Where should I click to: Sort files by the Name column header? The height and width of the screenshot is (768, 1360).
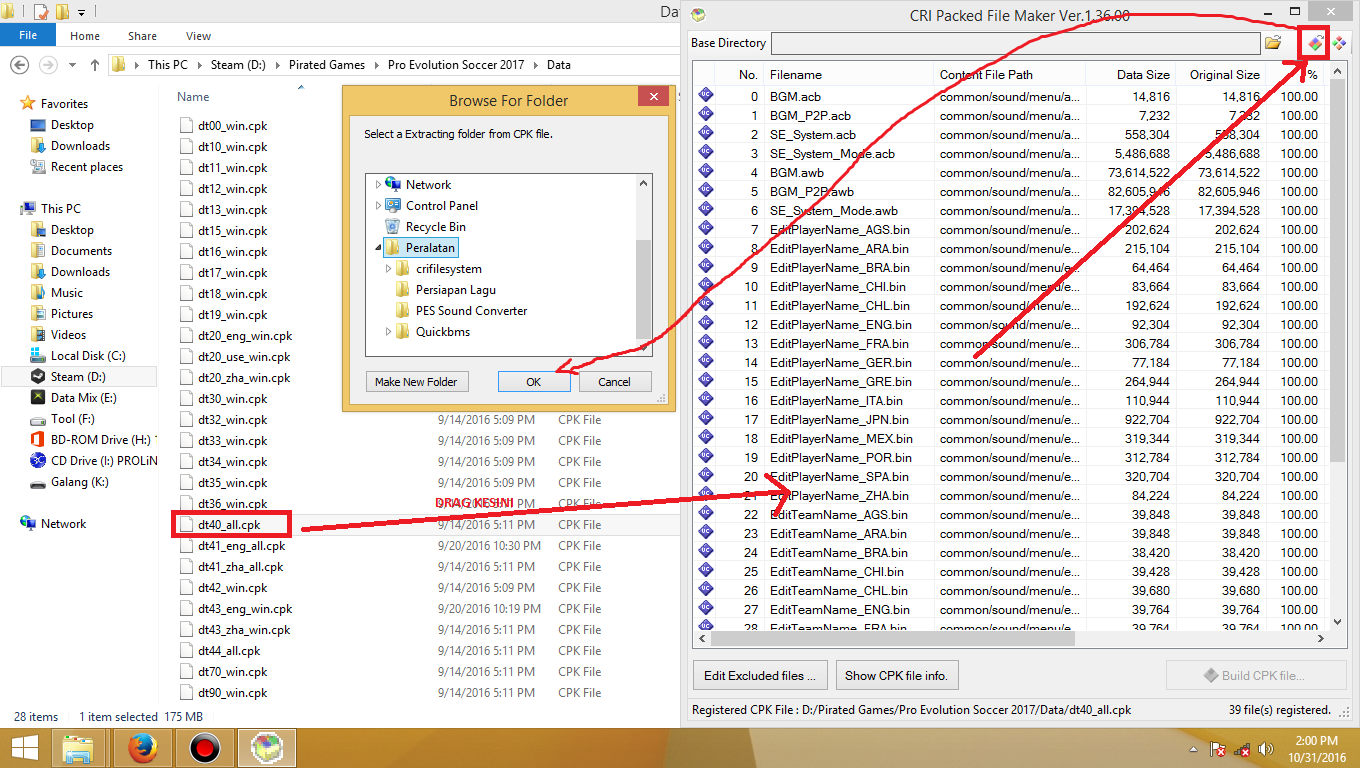(193, 97)
